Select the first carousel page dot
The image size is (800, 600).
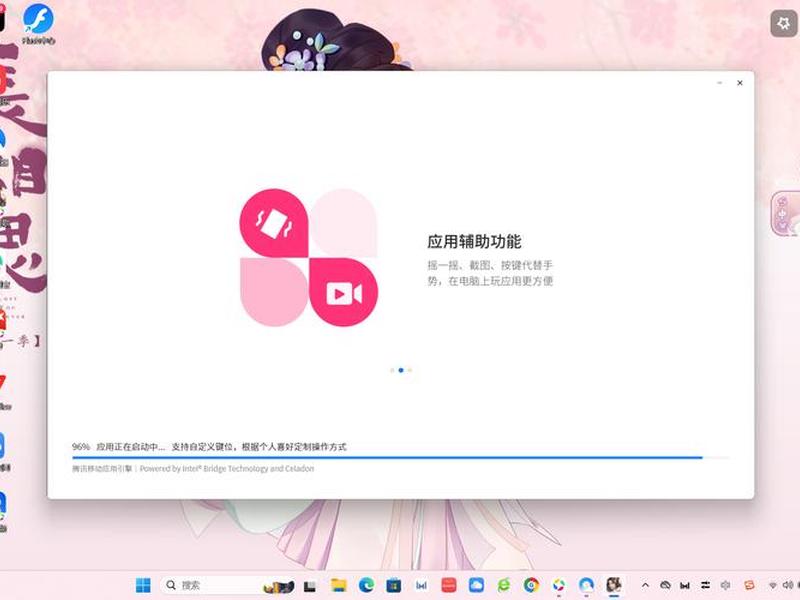(x=392, y=370)
